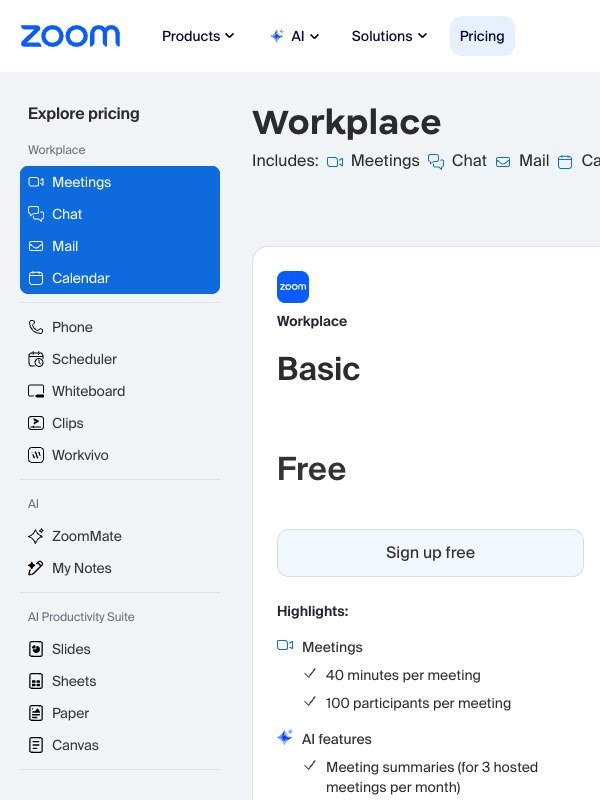600x800 pixels.
Task: Click the blue Zoom Workplace app icon
Action: (293, 287)
